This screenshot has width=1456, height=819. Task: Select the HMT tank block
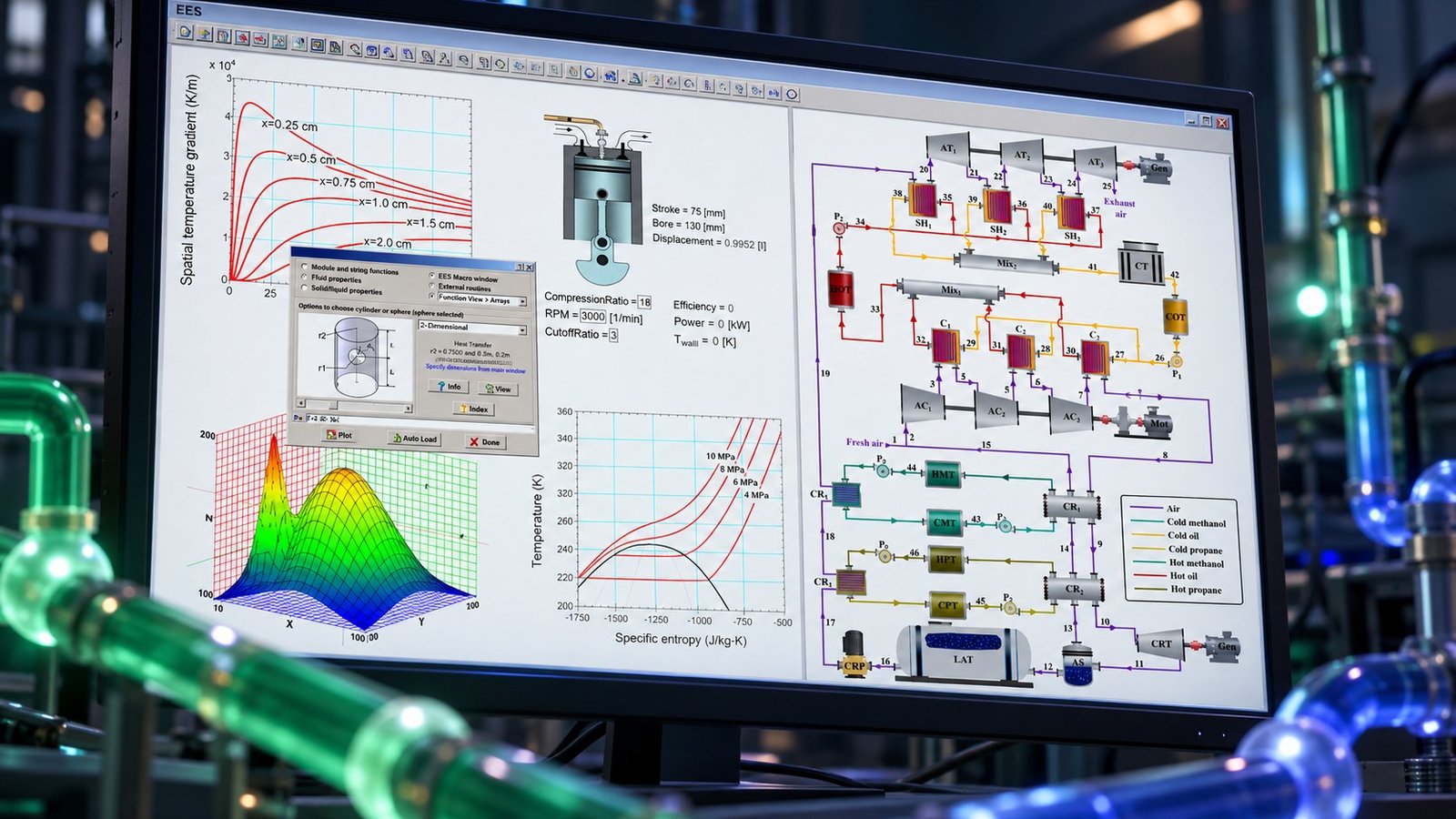pyautogui.click(x=943, y=474)
